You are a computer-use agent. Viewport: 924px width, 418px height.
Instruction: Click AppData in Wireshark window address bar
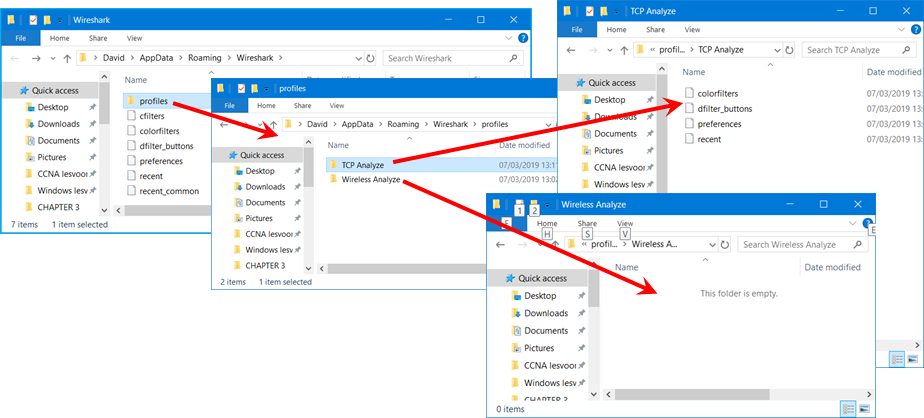click(x=156, y=58)
